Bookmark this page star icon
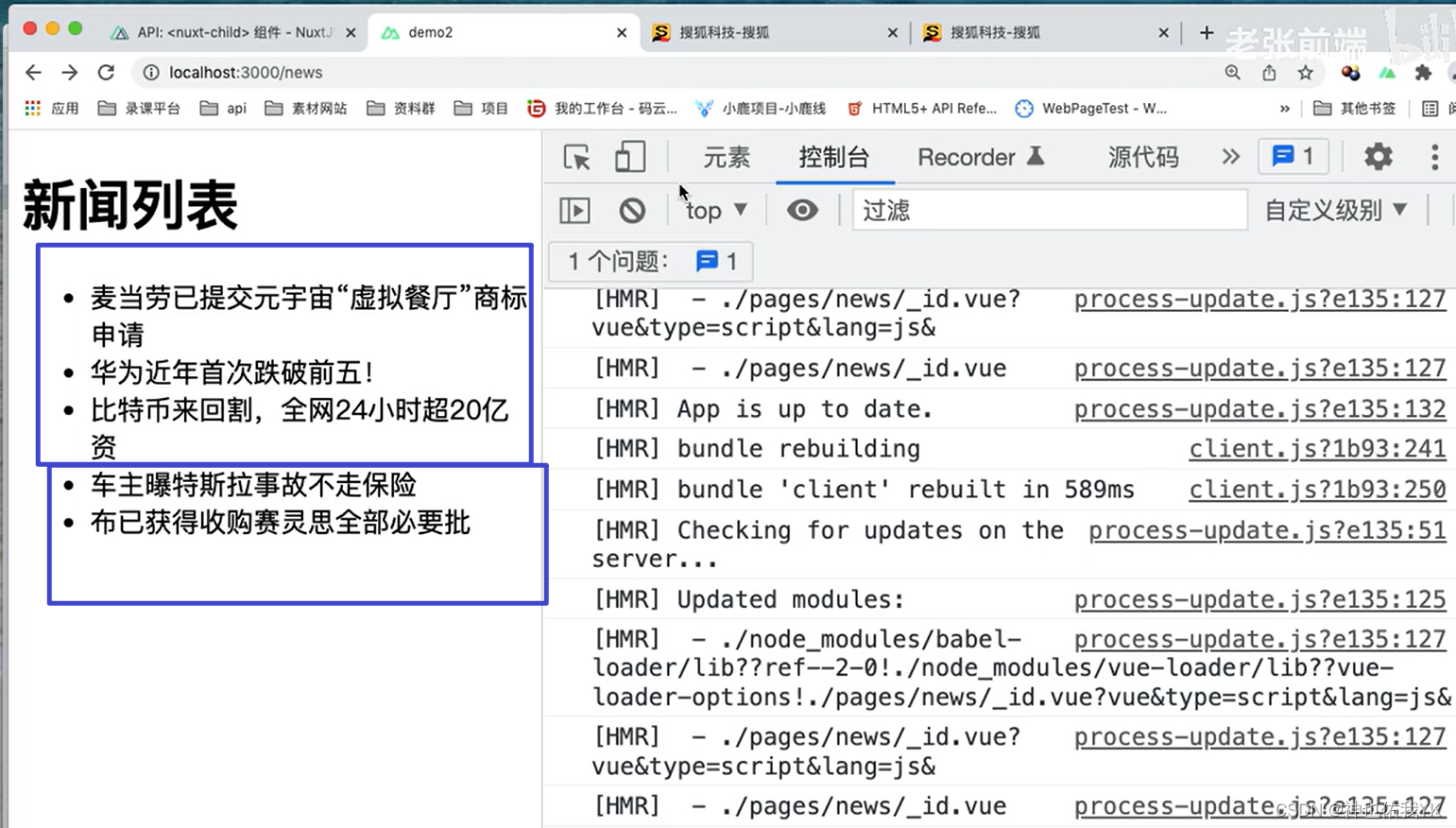Viewport: 1456px width, 828px height. click(x=1305, y=73)
